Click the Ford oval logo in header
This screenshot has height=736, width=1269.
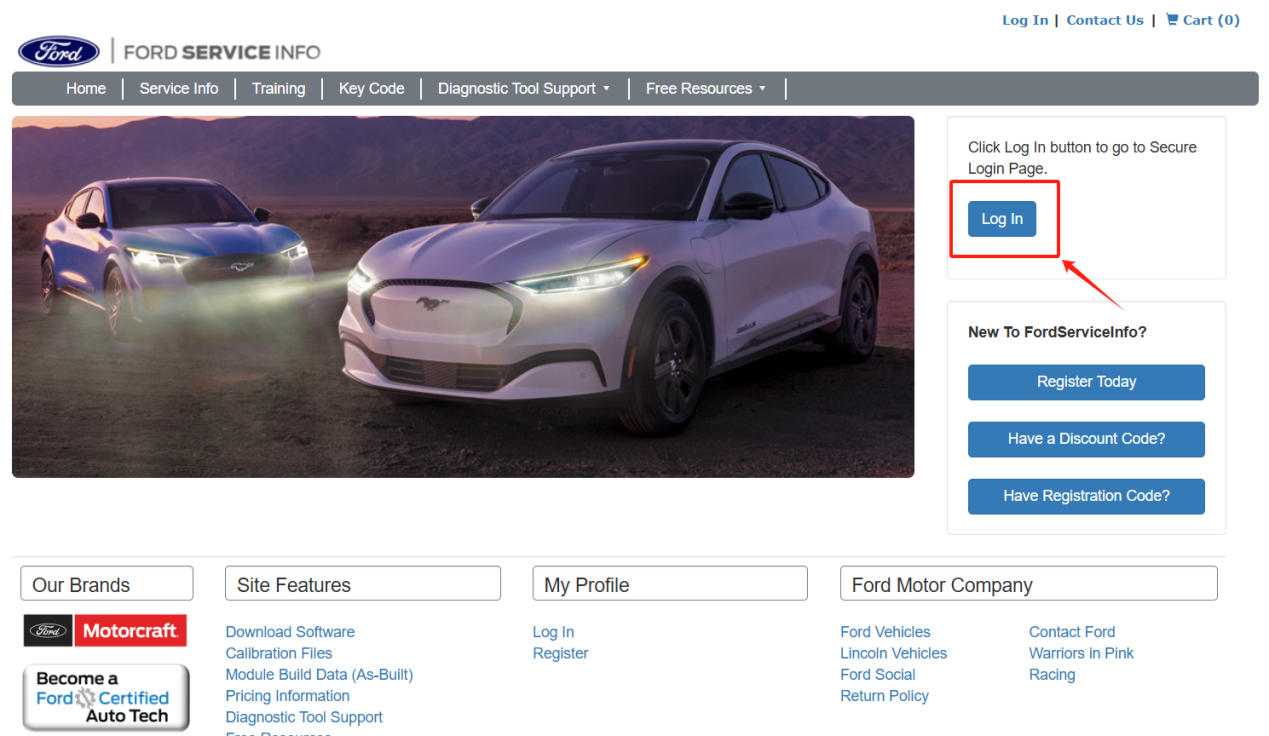tap(59, 51)
